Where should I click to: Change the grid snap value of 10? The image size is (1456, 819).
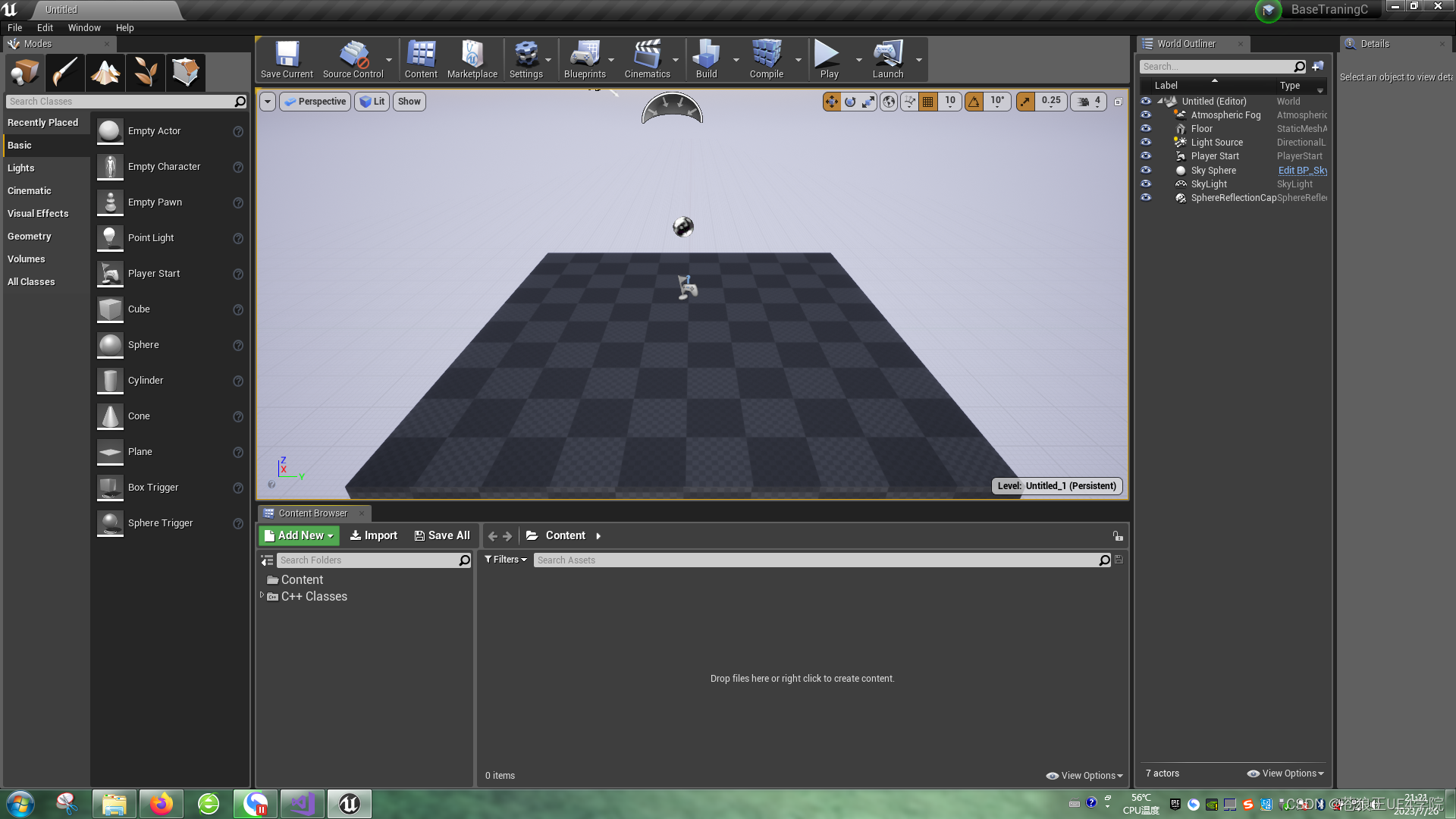[949, 101]
